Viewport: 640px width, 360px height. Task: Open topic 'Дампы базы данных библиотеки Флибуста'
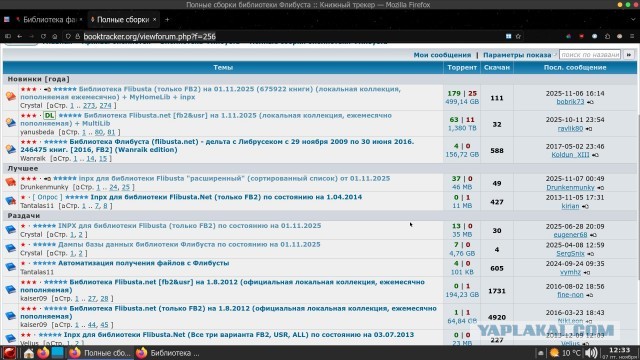pyautogui.click(x=189, y=244)
